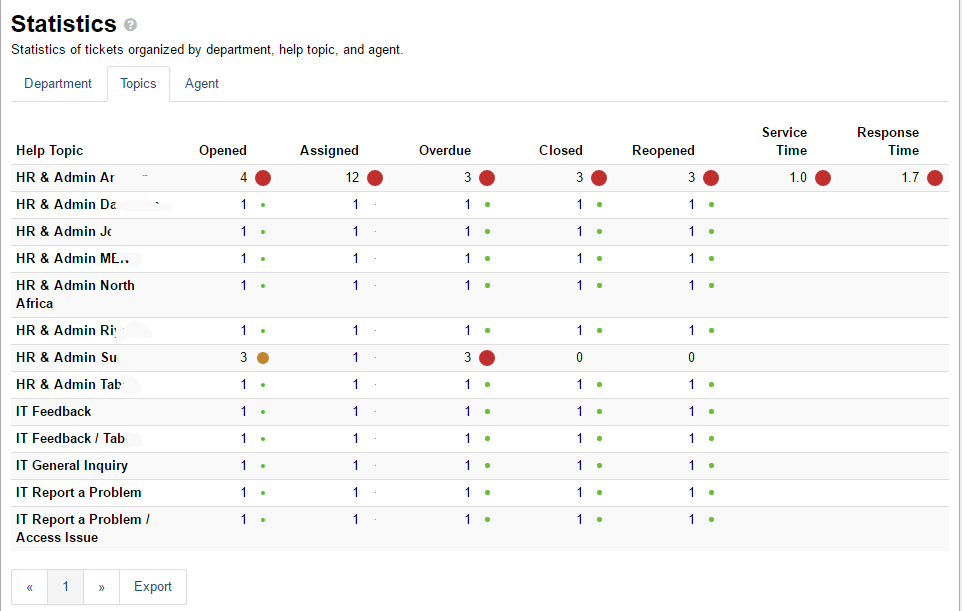
Task: Click the Overdue column header
Action: point(445,150)
